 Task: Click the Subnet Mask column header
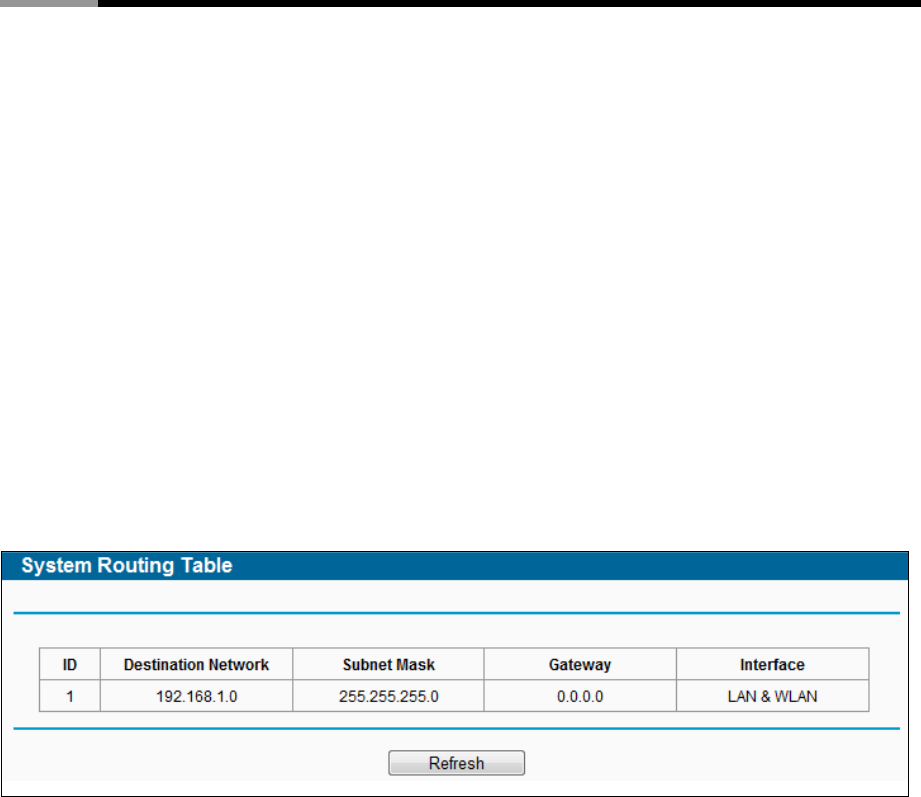point(388,664)
